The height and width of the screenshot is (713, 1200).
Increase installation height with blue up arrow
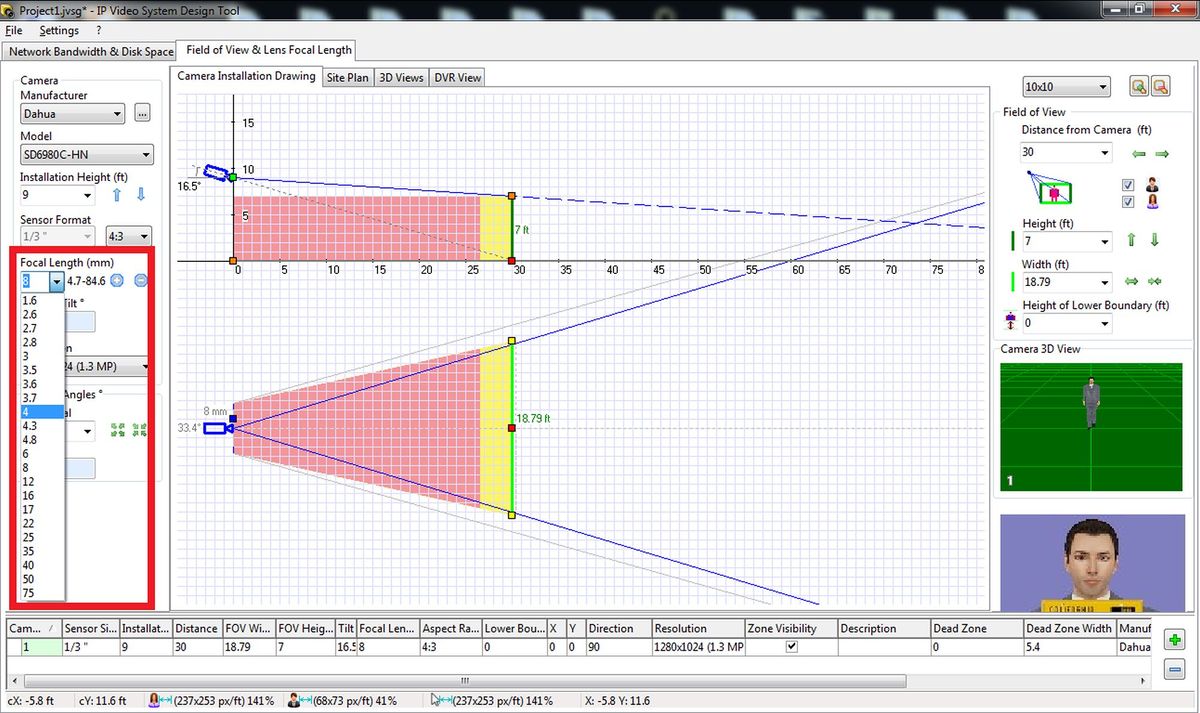click(x=118, y=195)
